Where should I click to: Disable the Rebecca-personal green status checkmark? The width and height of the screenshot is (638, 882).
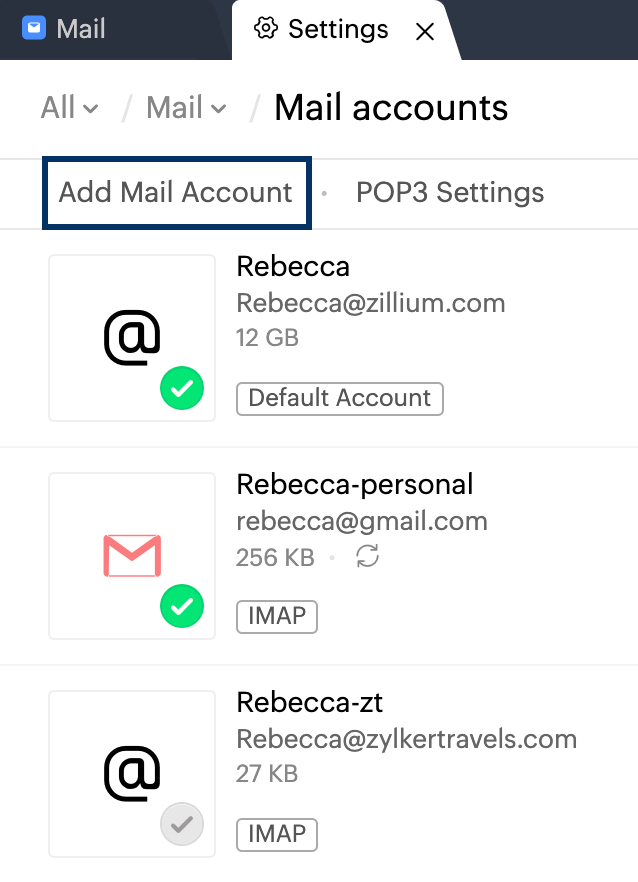(182, 606)
